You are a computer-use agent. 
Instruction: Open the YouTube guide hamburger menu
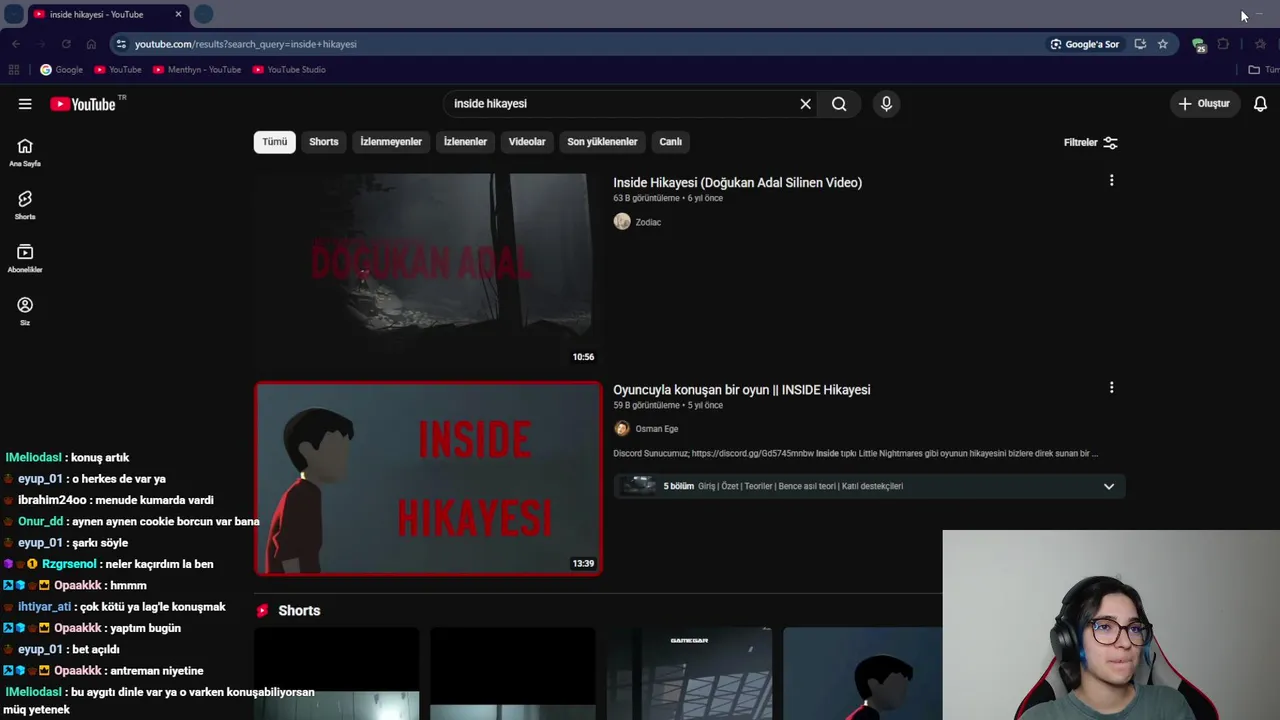point(25,104)
